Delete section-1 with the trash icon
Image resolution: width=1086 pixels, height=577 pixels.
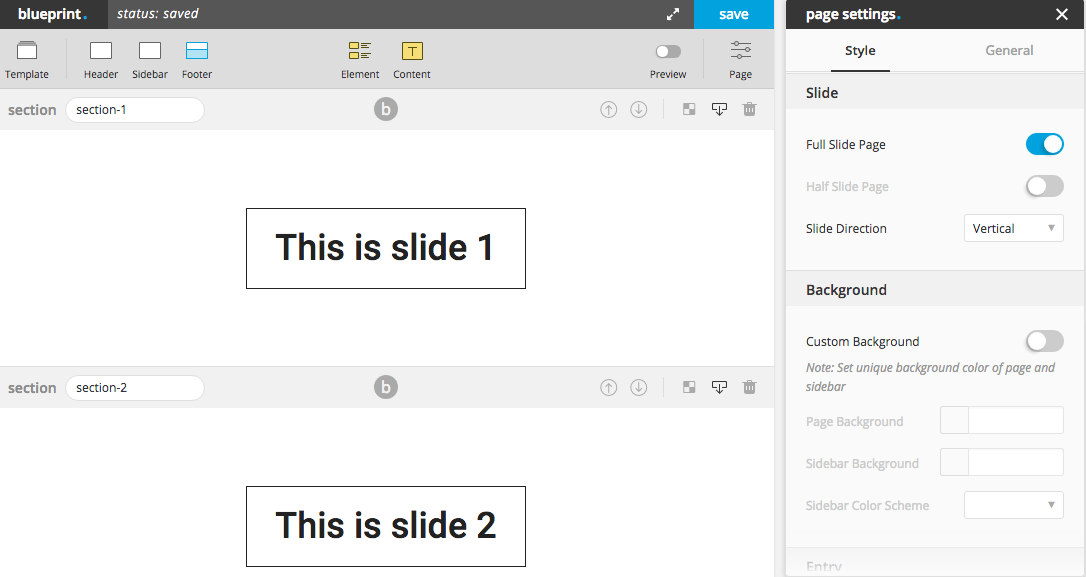coord(749,109)
